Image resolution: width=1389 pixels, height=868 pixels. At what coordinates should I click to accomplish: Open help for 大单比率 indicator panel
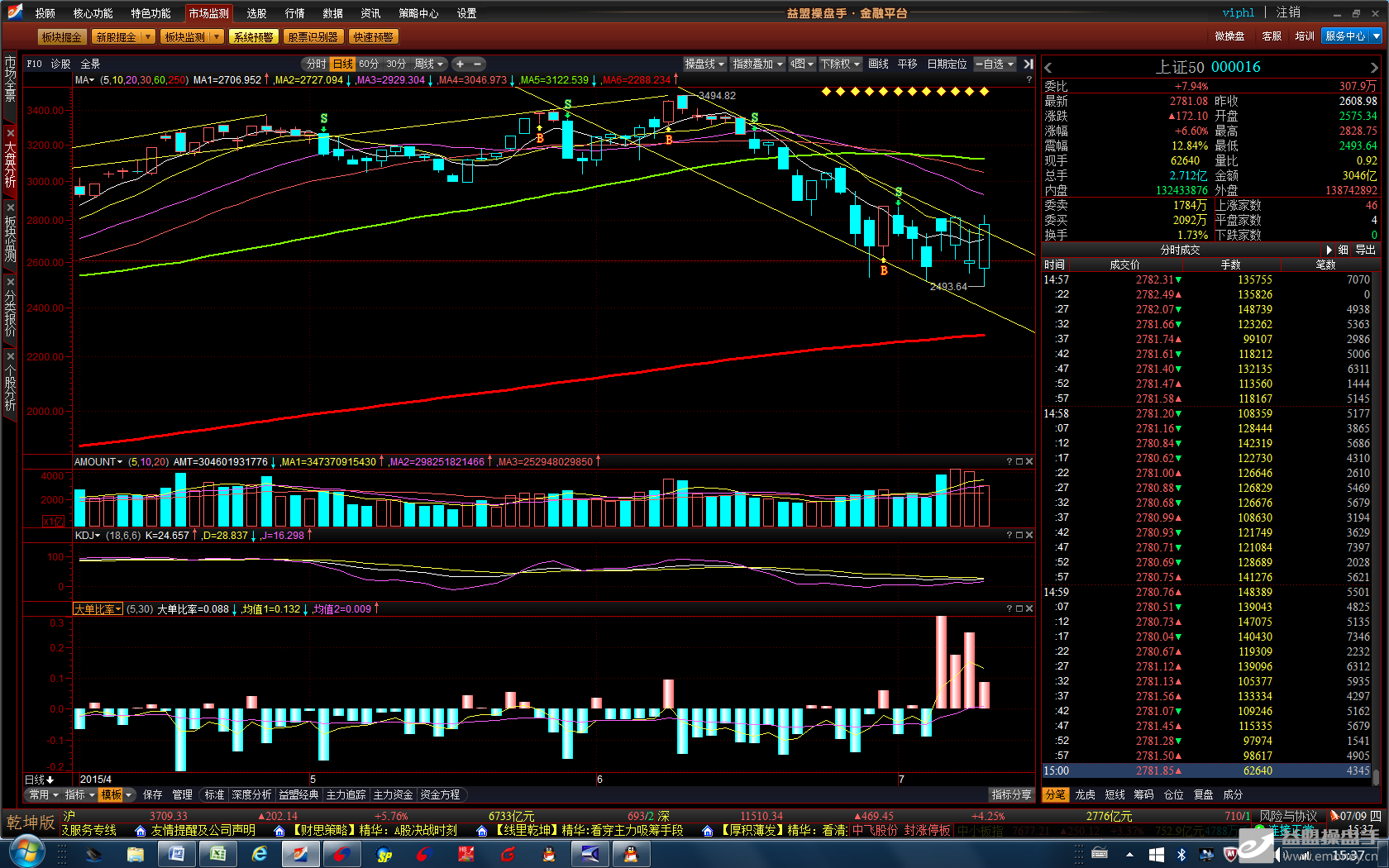tap(1010, 608)
